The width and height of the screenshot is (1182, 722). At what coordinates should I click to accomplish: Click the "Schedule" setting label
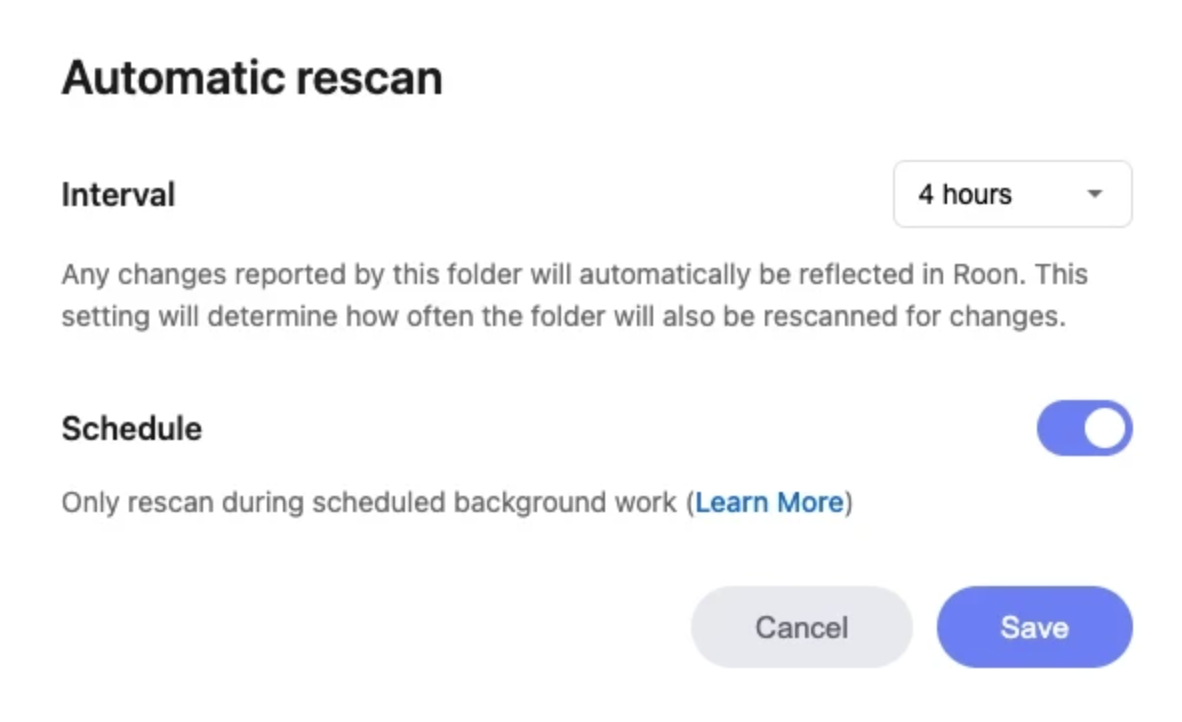132,429
